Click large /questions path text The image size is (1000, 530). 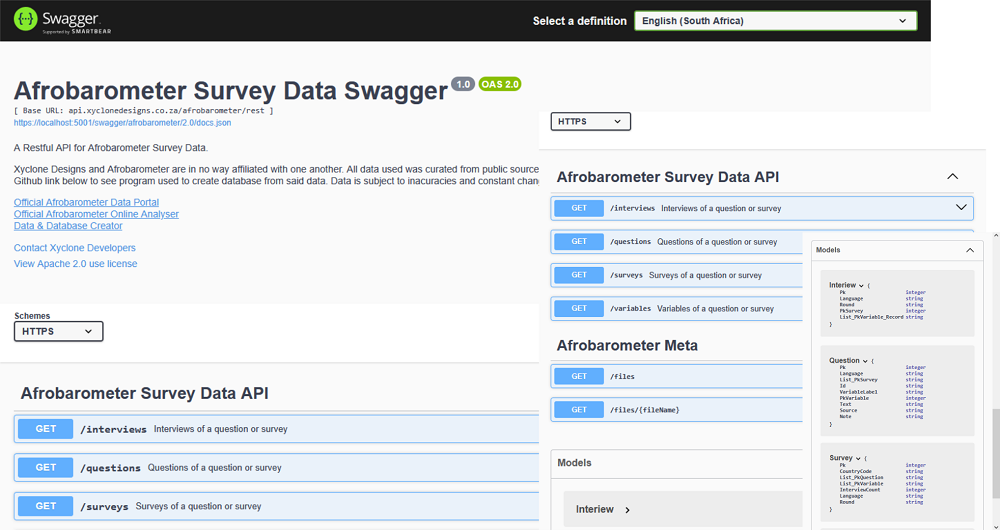[110, 467]
